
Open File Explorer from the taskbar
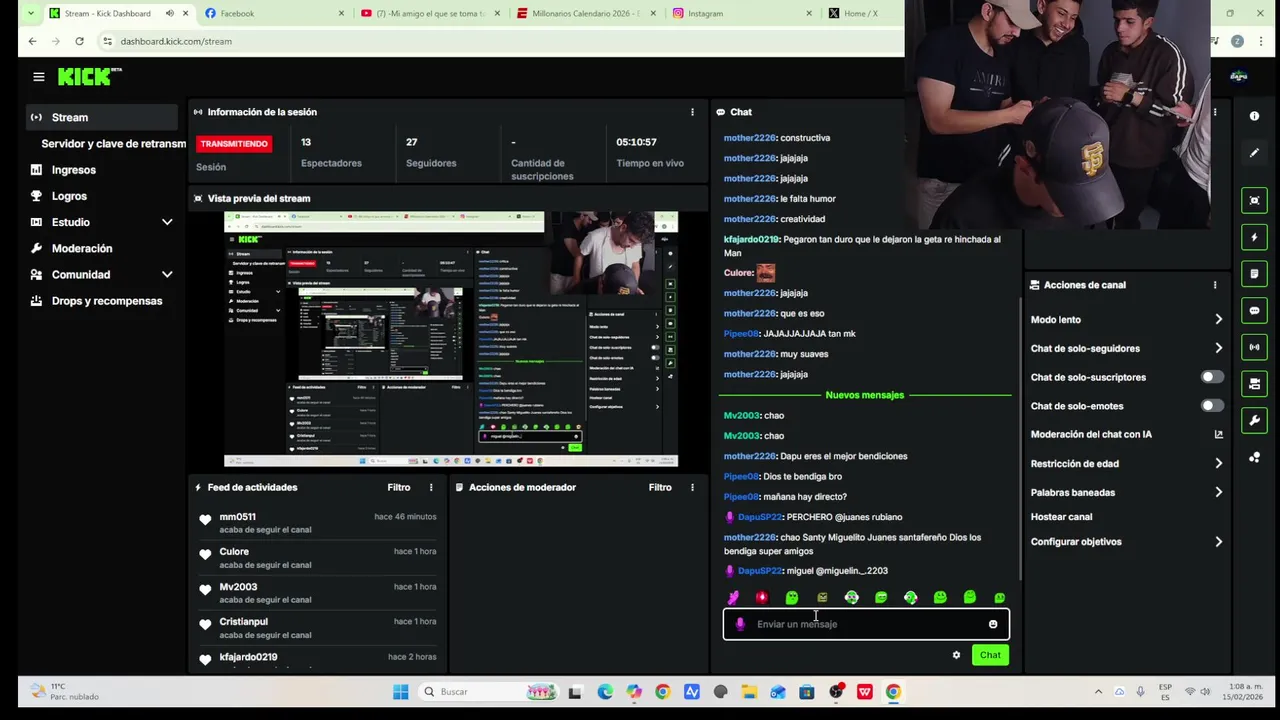pos(749,692)
